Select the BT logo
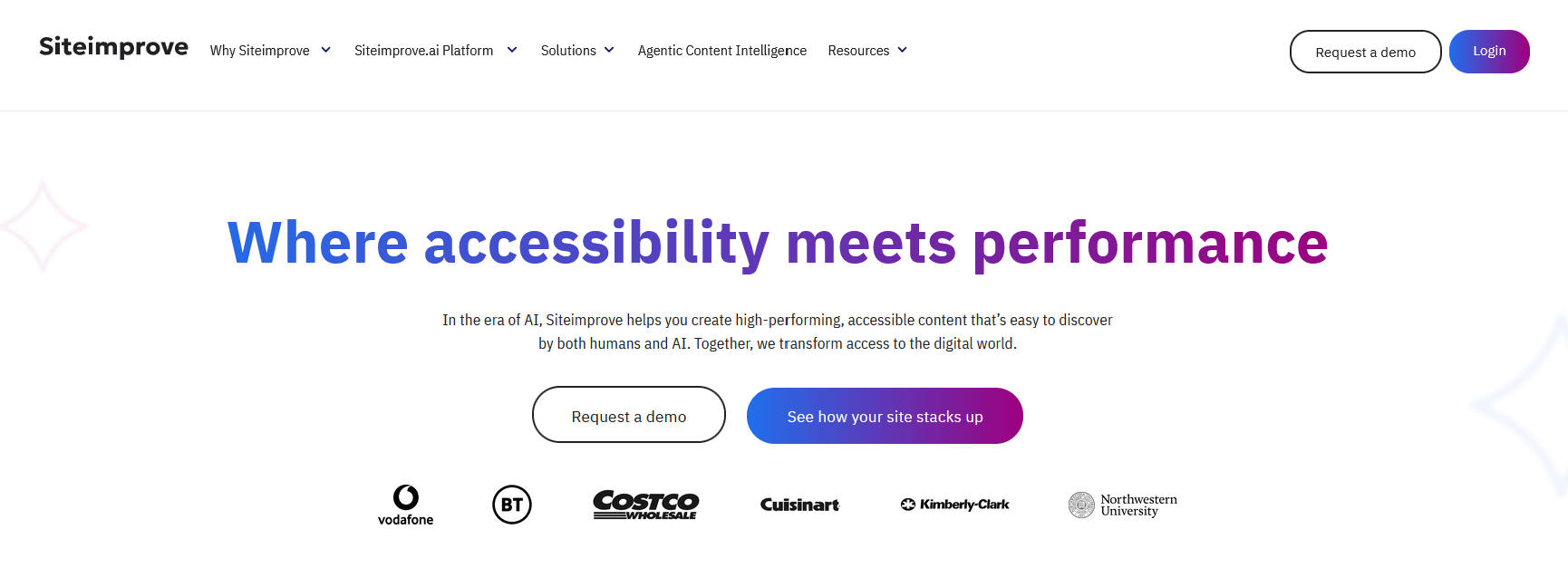This screenshot has width=1568, height=587. click(x=512, y=505)
